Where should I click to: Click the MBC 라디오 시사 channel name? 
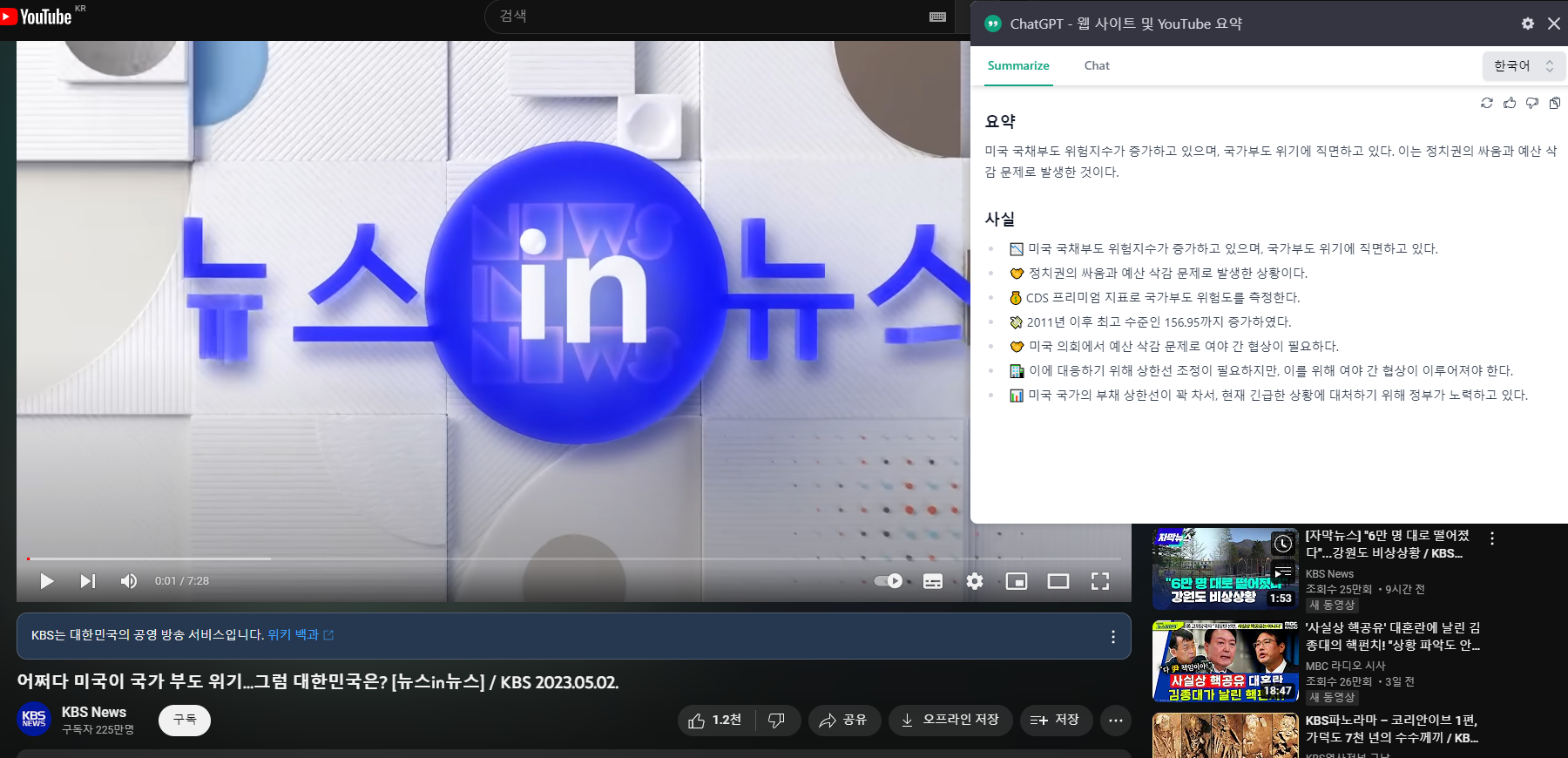coord(1345,666)
